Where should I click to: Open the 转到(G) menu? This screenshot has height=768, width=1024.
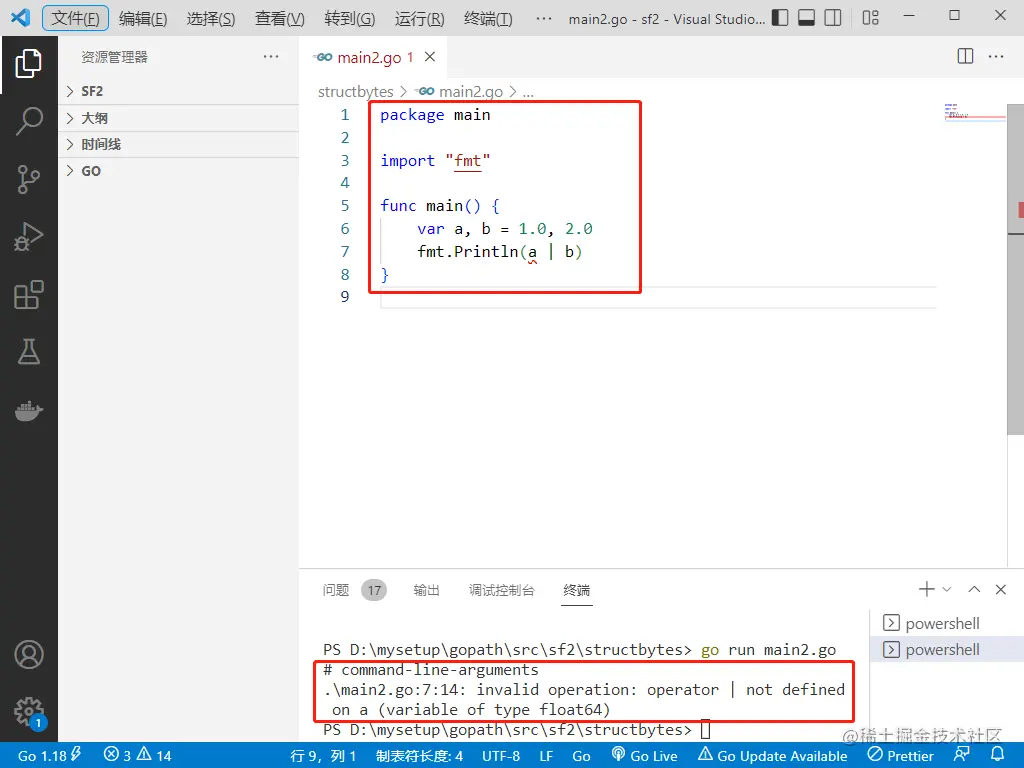349,18
